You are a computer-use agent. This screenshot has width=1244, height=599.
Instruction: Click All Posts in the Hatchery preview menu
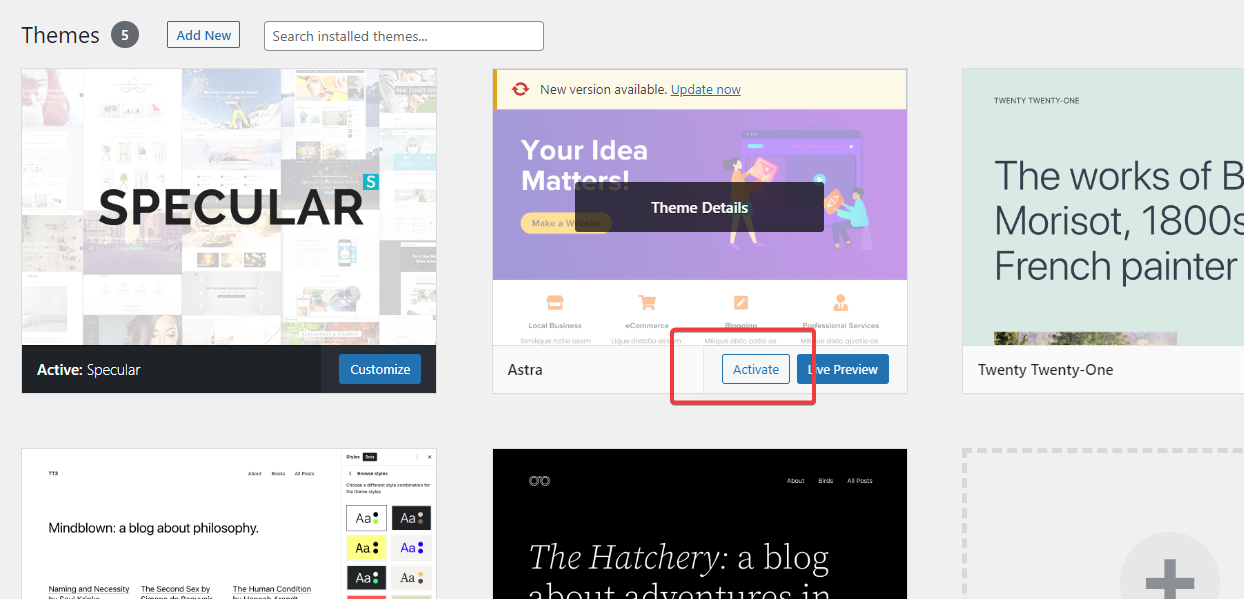click(859, 481)
